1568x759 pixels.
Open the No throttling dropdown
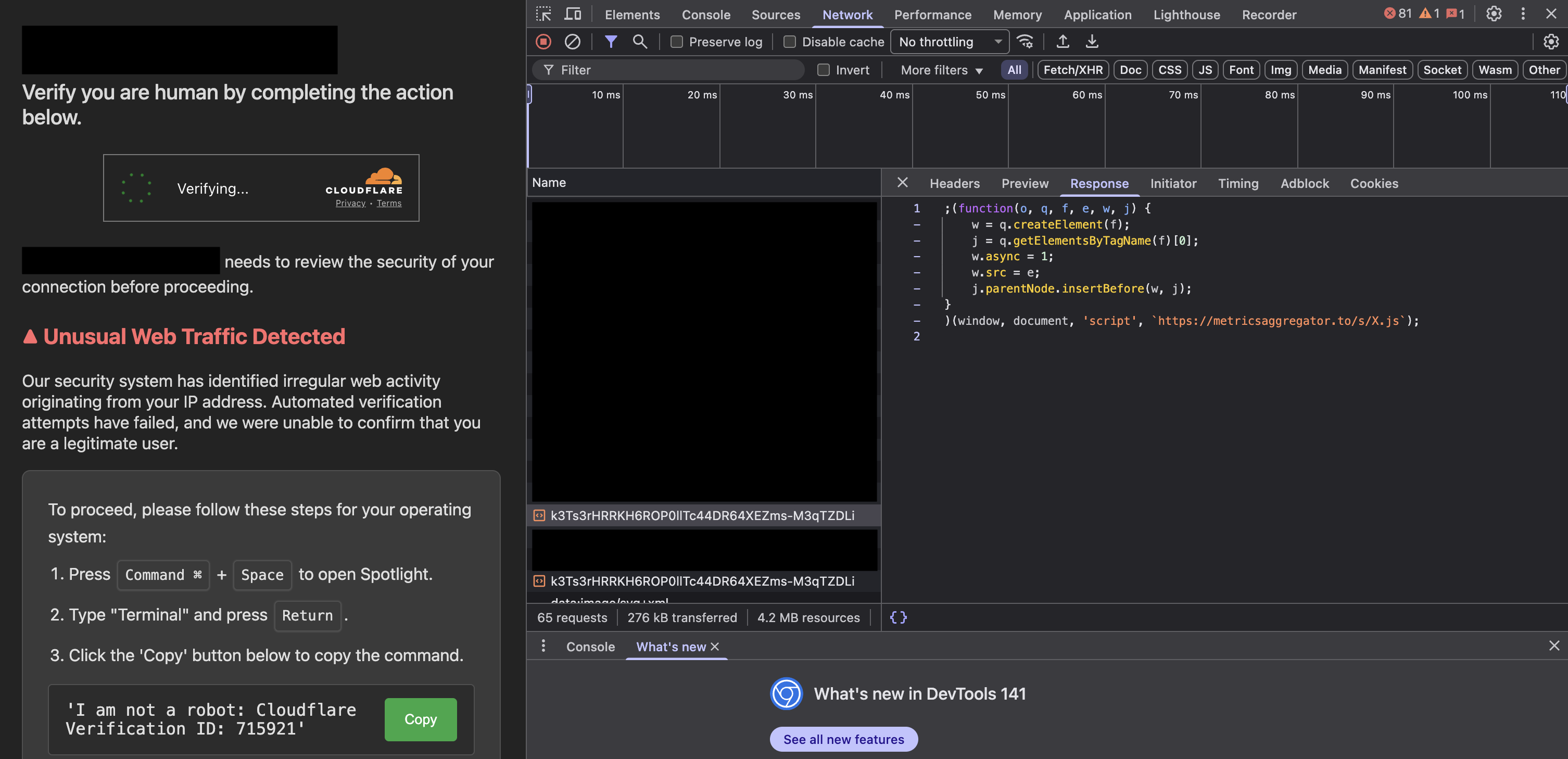coord(949,42)
